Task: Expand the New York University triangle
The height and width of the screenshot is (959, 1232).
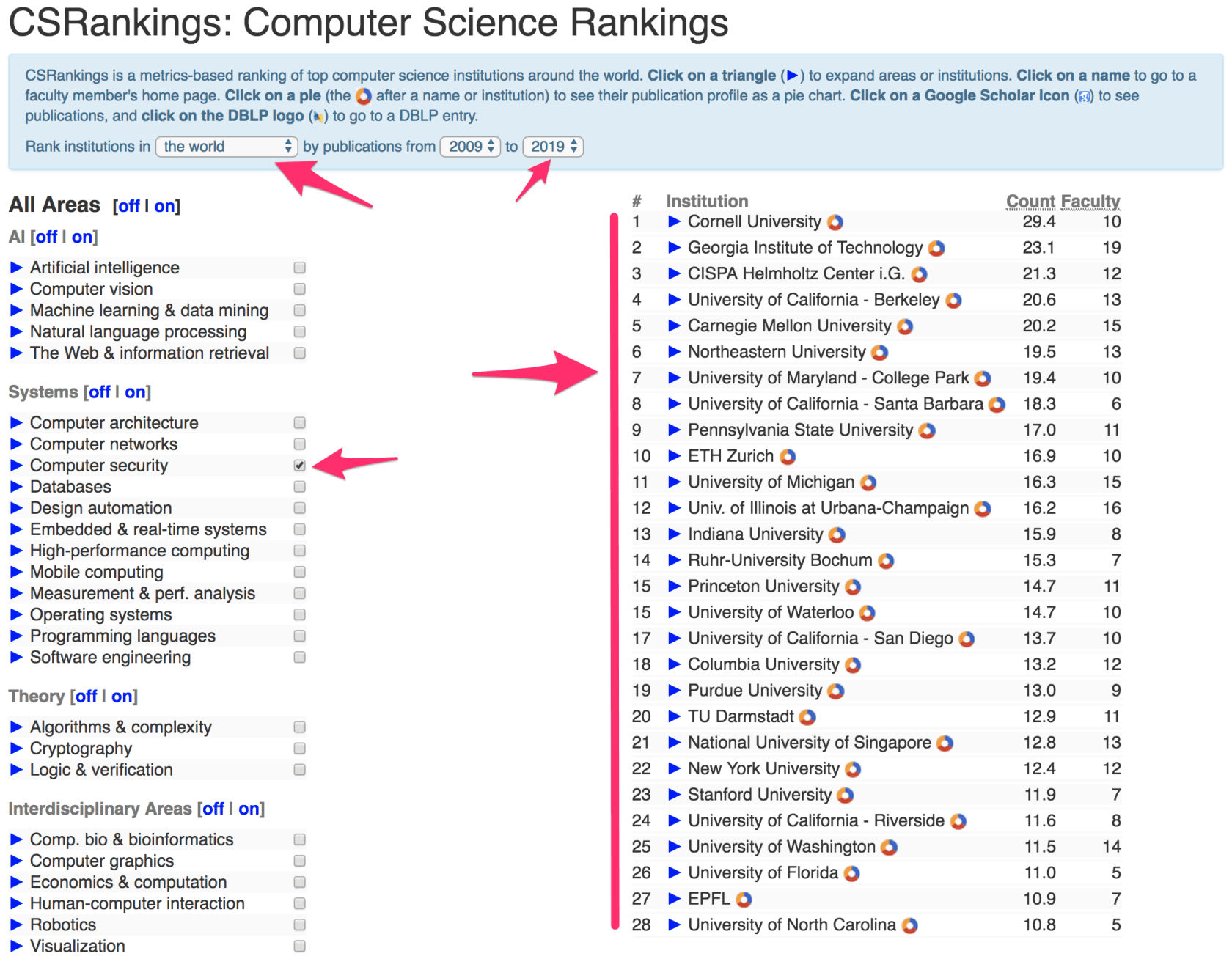Action: coord(674,768)
